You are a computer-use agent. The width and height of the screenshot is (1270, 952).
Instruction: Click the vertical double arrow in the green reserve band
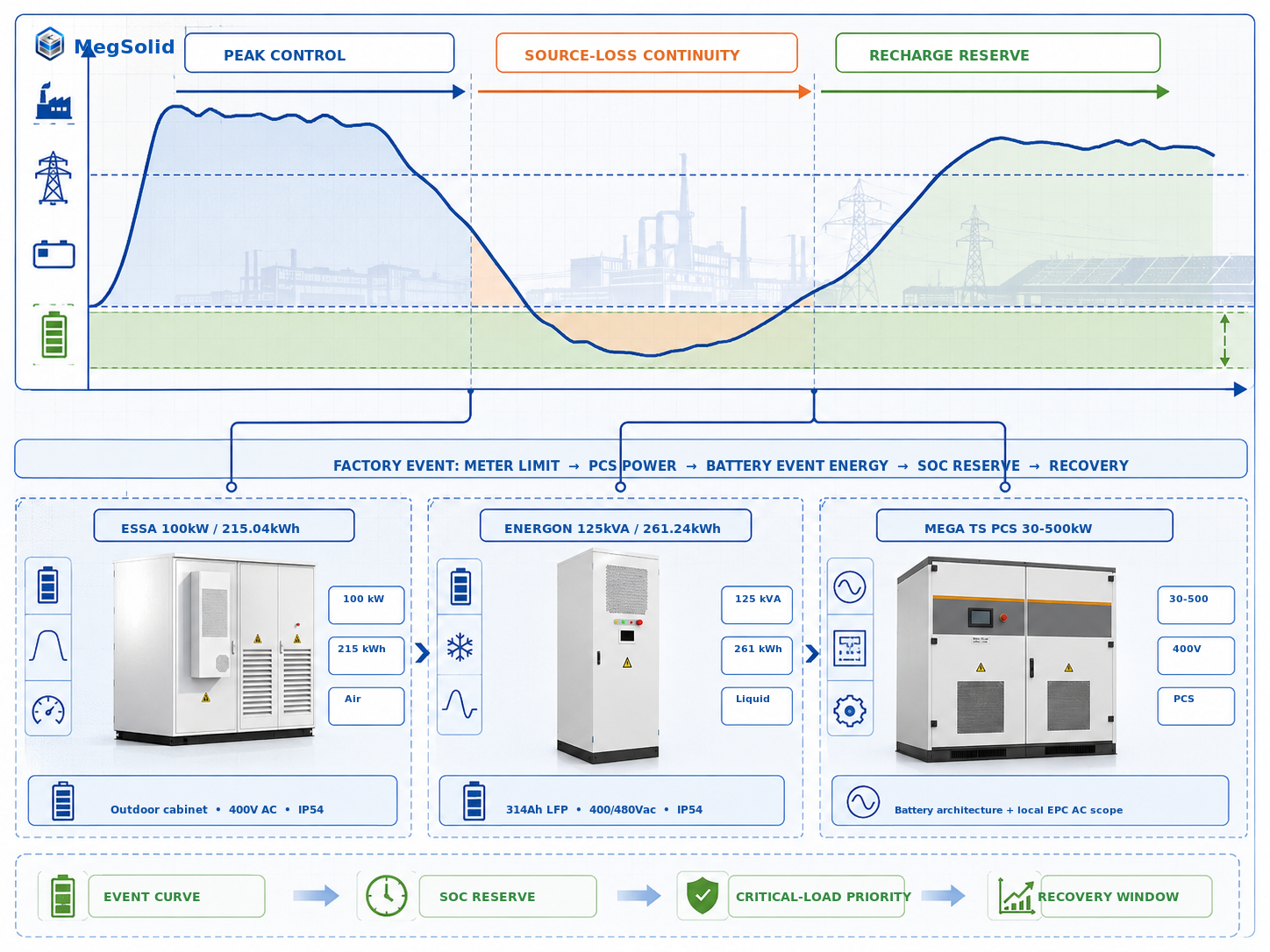pos(1224,340)
